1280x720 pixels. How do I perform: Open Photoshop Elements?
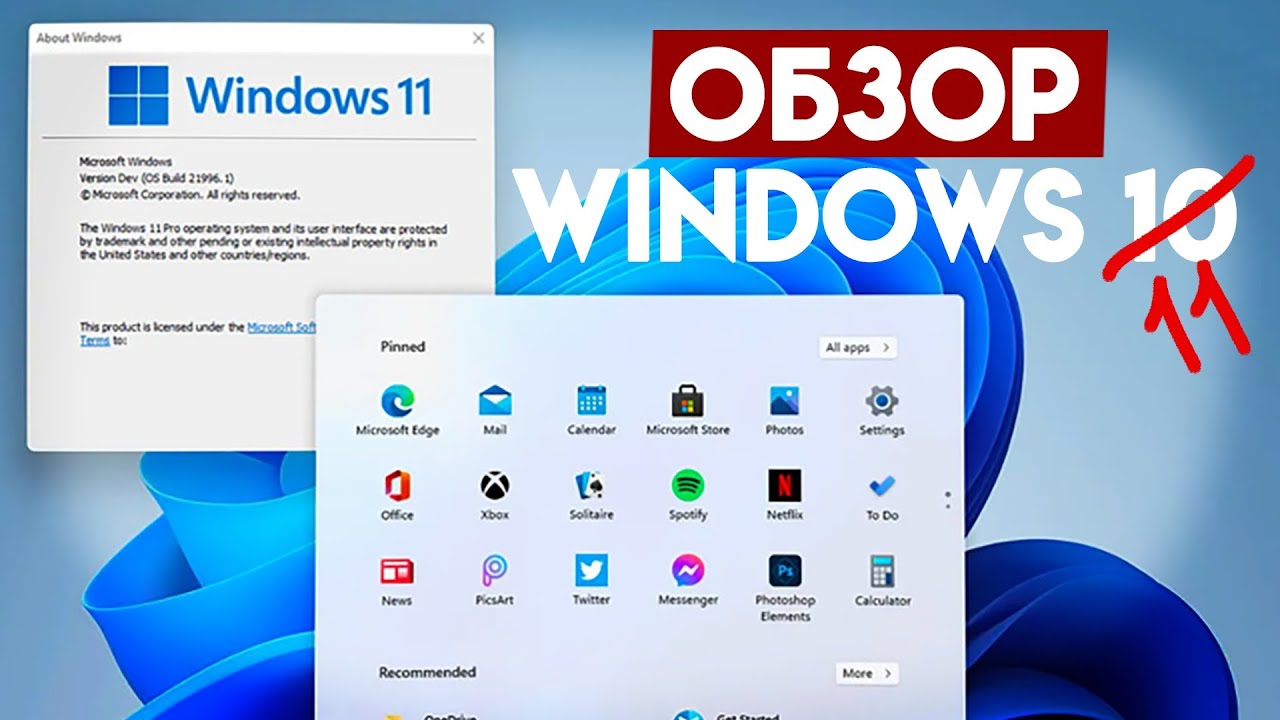pyautogui.click(x=784, y=589)
